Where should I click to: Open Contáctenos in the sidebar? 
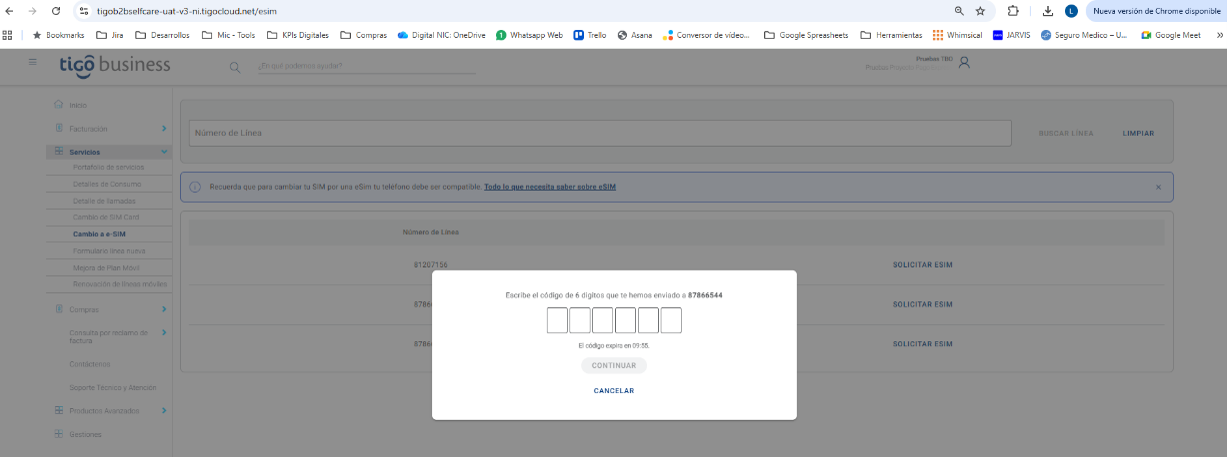tap(90, 364)
